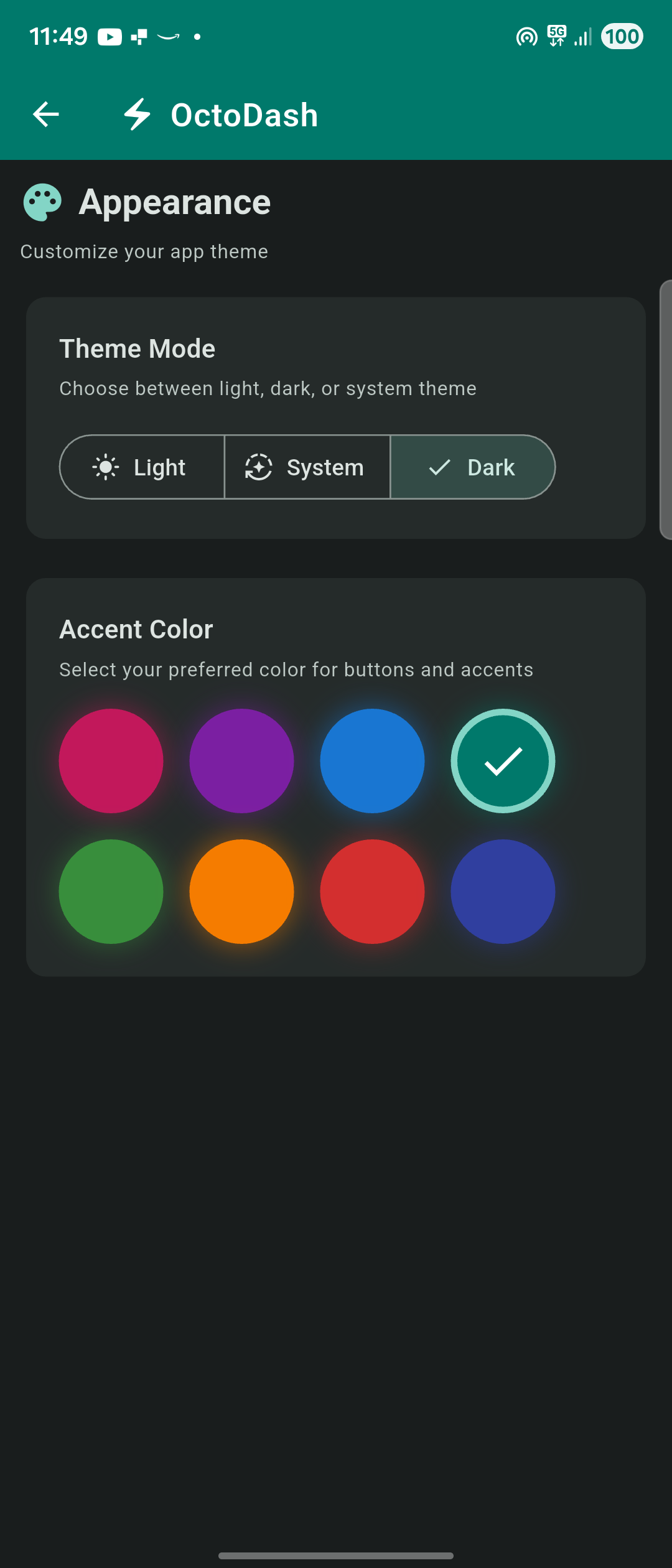
Task: Select the System theme mode
Action: pyautogui.click(x=307, y=467)
